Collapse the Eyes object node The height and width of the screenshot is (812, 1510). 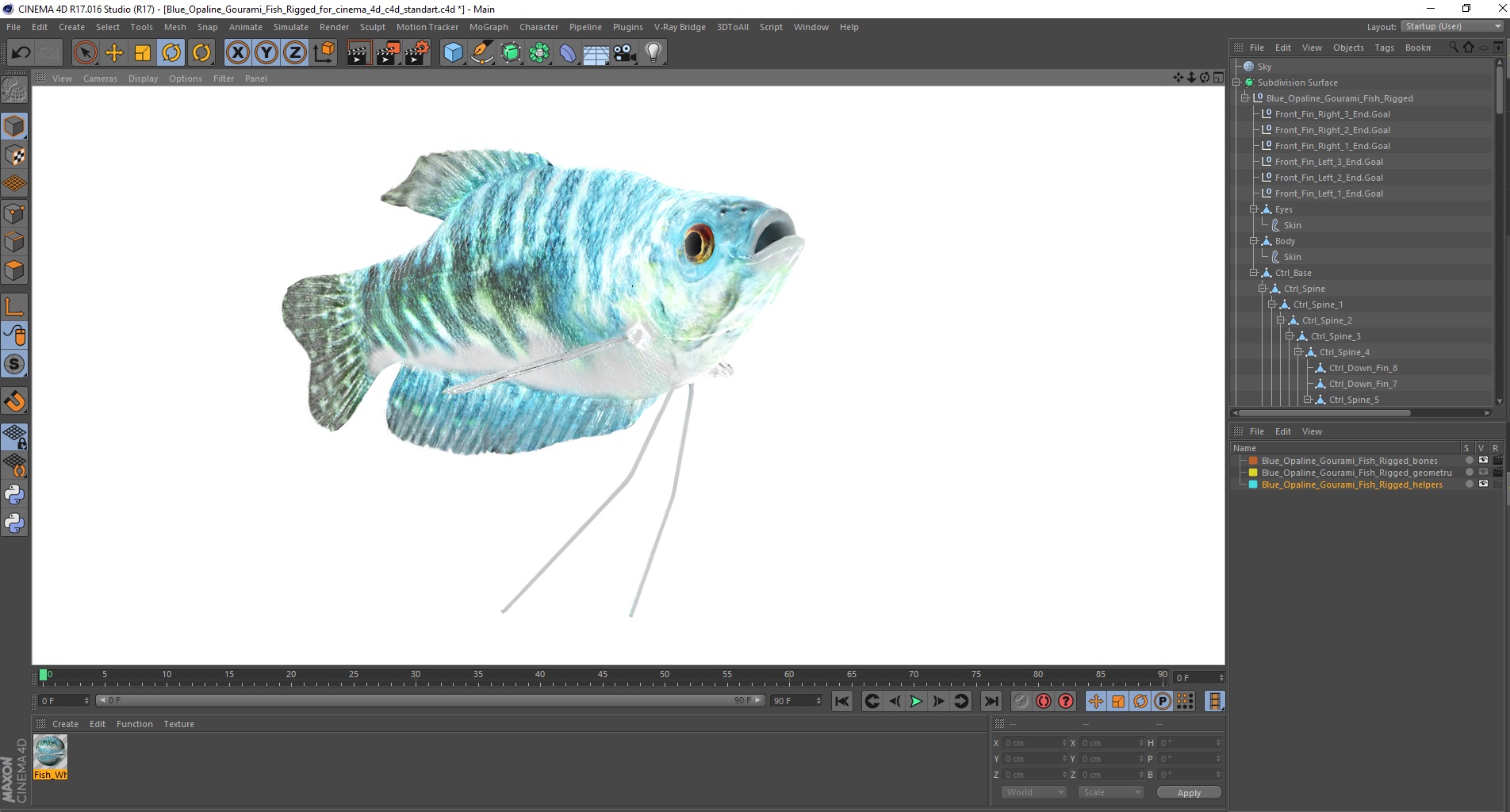tap(1253, 209)
